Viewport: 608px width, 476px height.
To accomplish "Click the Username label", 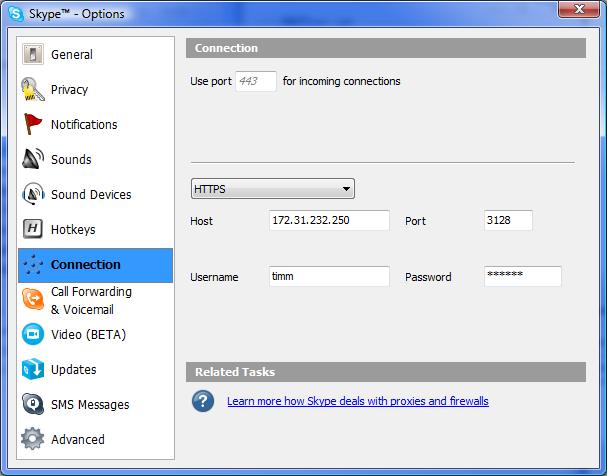I will pos(214,277).
